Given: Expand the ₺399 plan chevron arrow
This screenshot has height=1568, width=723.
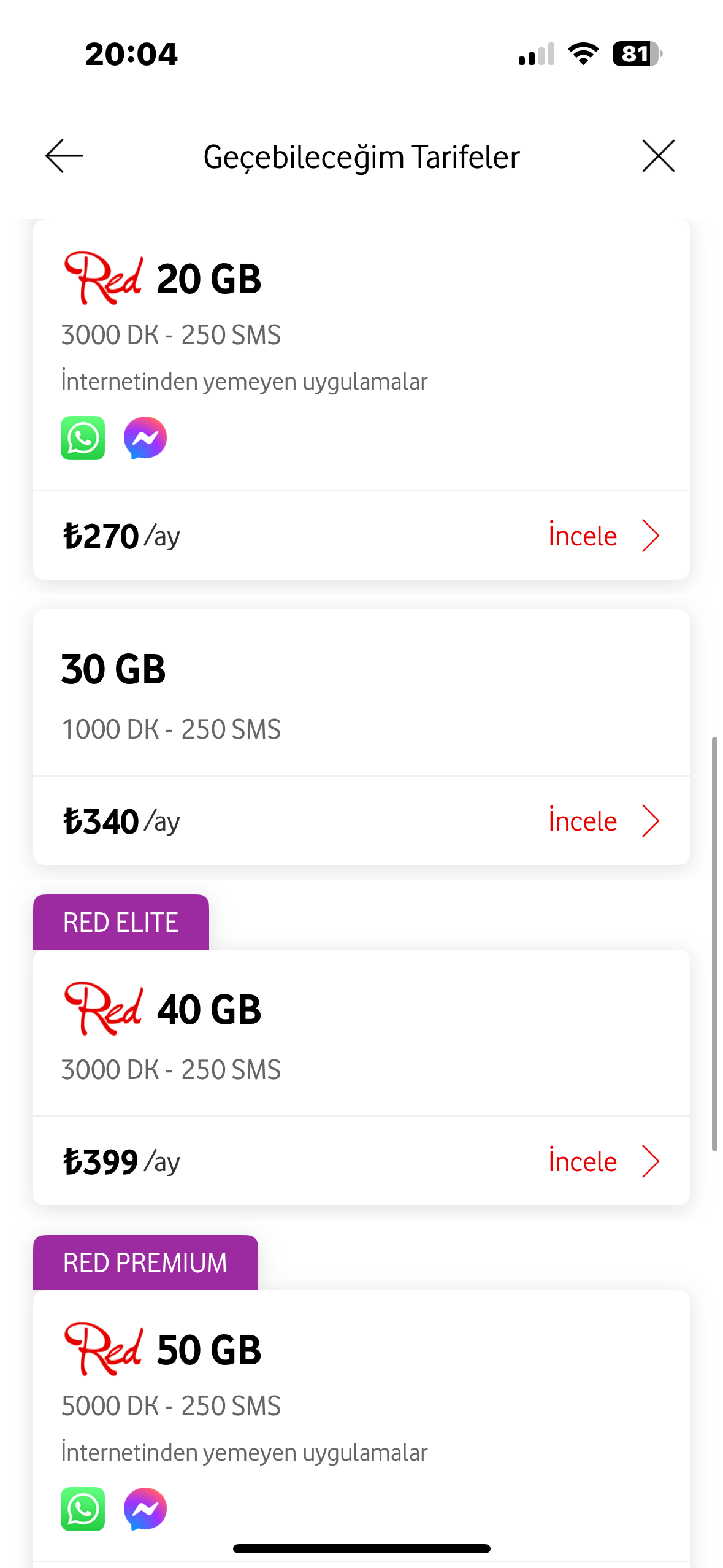Looking at the screenshot, I should click(650, 1161).
